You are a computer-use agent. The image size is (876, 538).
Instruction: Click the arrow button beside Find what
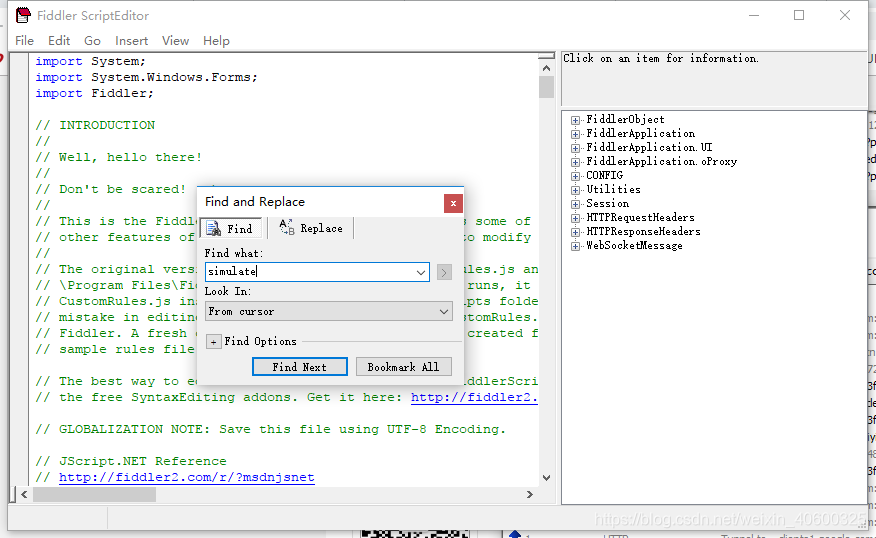click(x=444, y=273)
